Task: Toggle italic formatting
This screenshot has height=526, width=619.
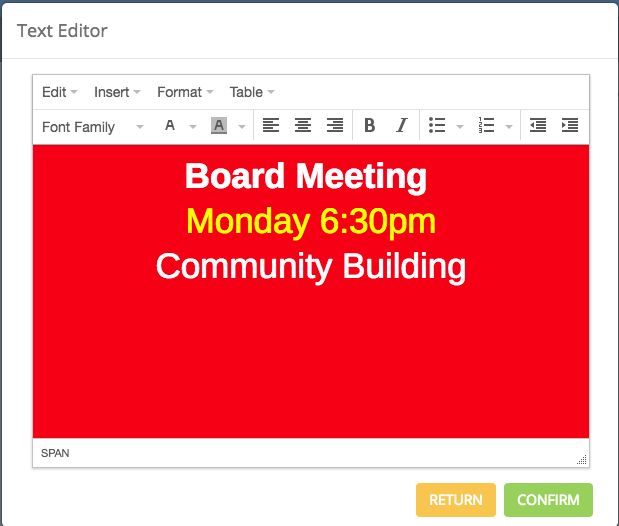Action: point(401,126)
